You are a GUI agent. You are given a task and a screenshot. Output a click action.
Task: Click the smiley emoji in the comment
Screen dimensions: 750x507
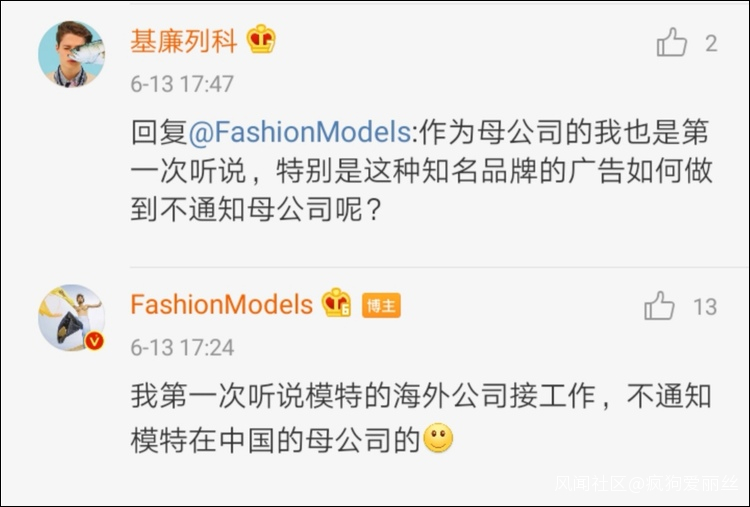(x=438, y=439)
